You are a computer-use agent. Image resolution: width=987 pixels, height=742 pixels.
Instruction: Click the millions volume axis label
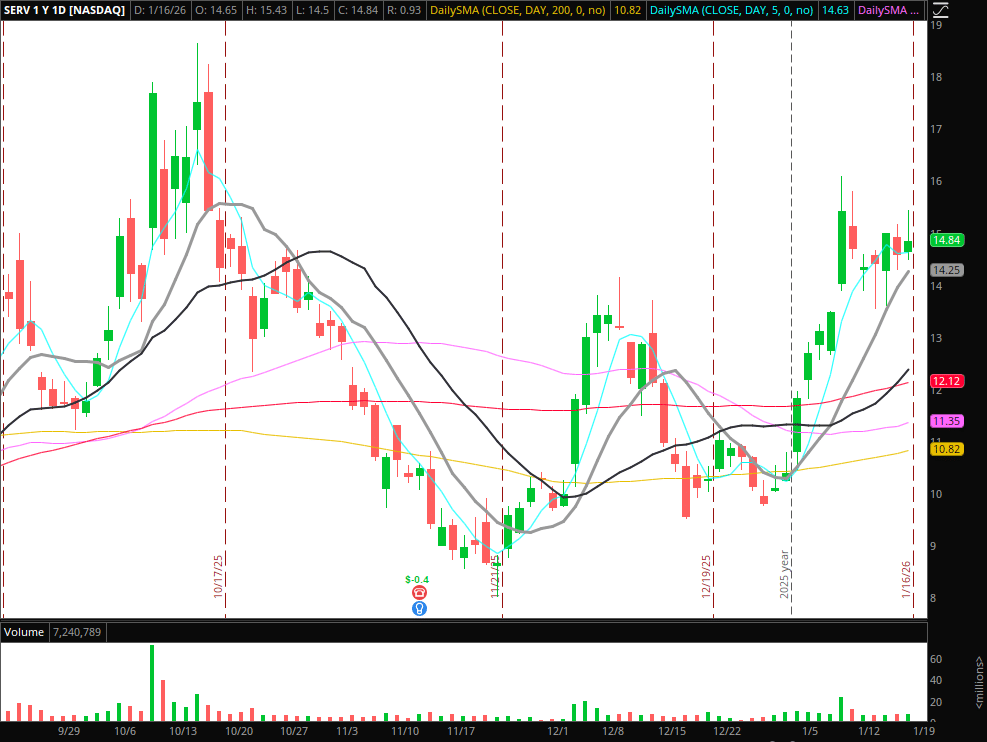978,684
